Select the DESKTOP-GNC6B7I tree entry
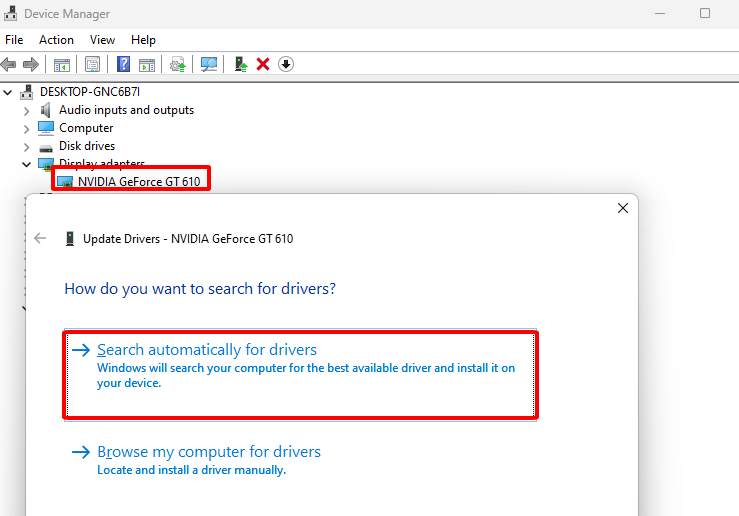Viewport: 739px width, 516px height. tap(90, 92)
